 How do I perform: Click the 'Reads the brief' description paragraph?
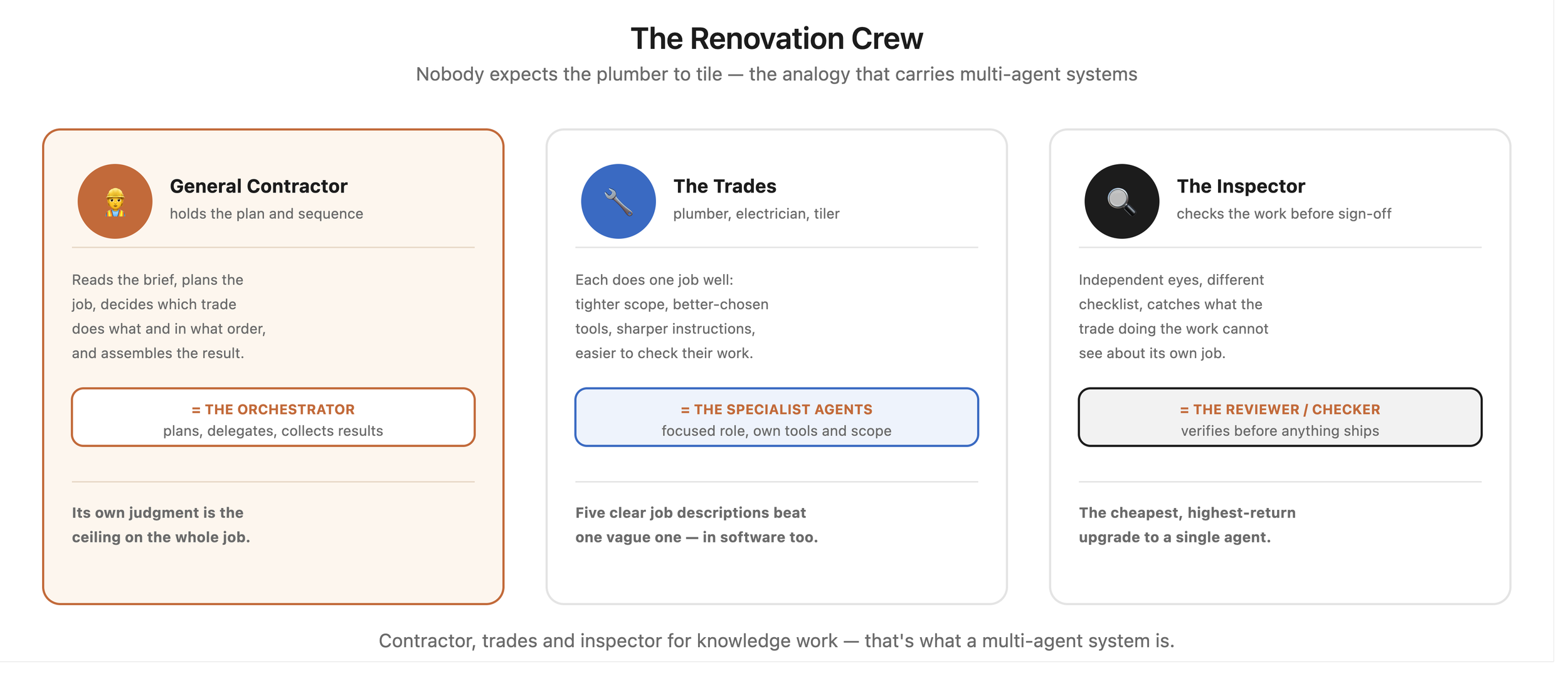[169, 317]
